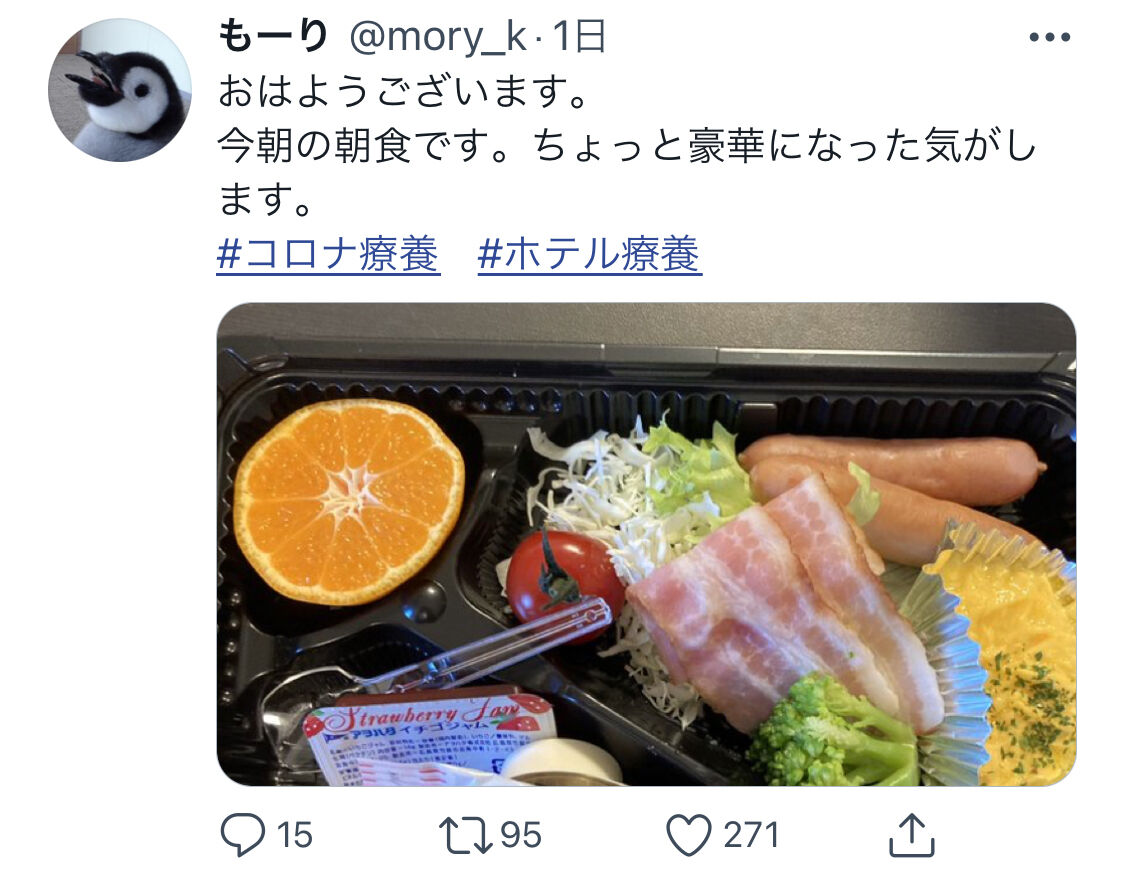Screen dimensions: 1125x888
Task: Open the three-dot more options menu
Action: tap(1050, 37)
